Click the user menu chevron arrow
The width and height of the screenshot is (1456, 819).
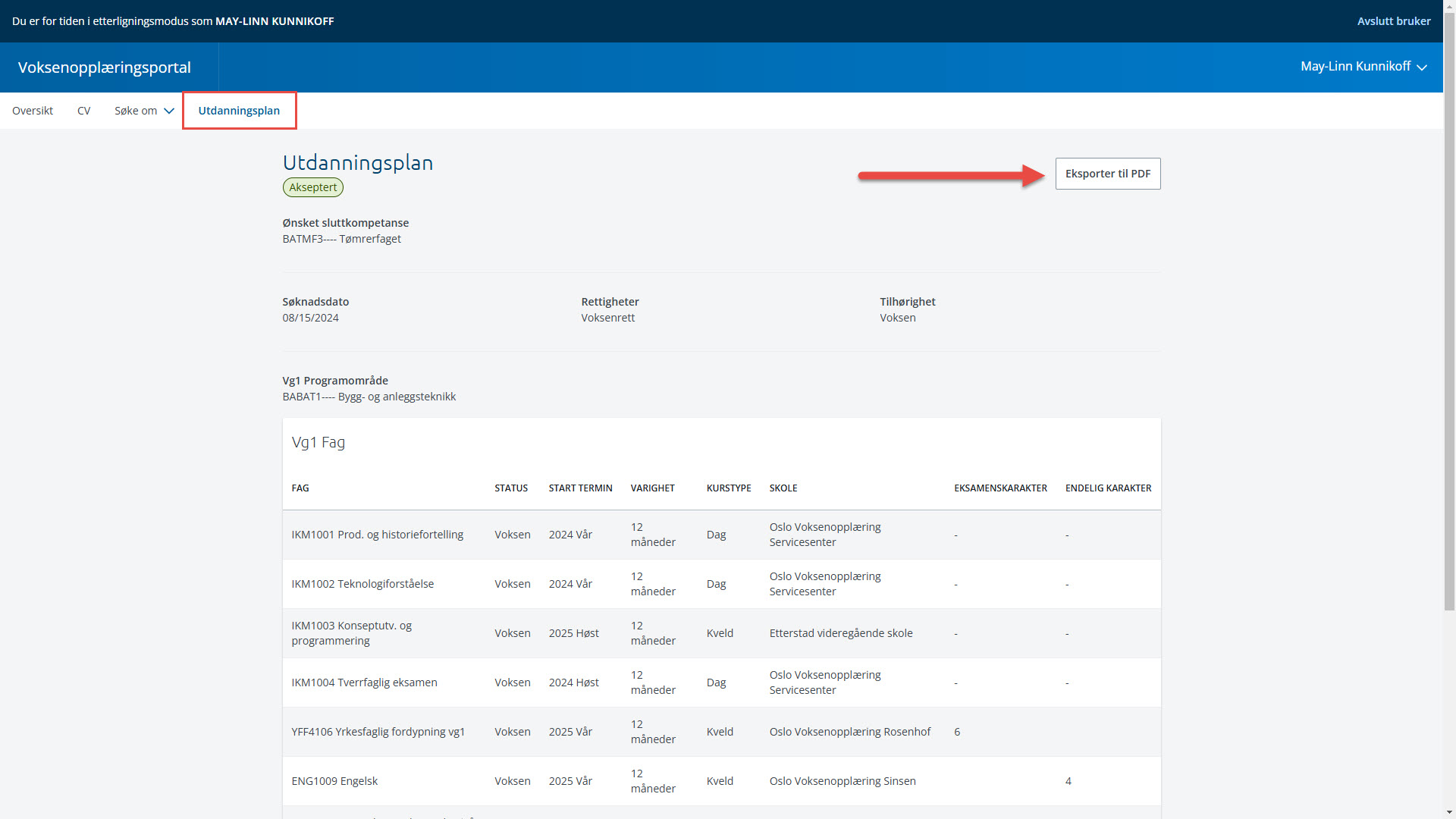click(x=1422, y=67)
